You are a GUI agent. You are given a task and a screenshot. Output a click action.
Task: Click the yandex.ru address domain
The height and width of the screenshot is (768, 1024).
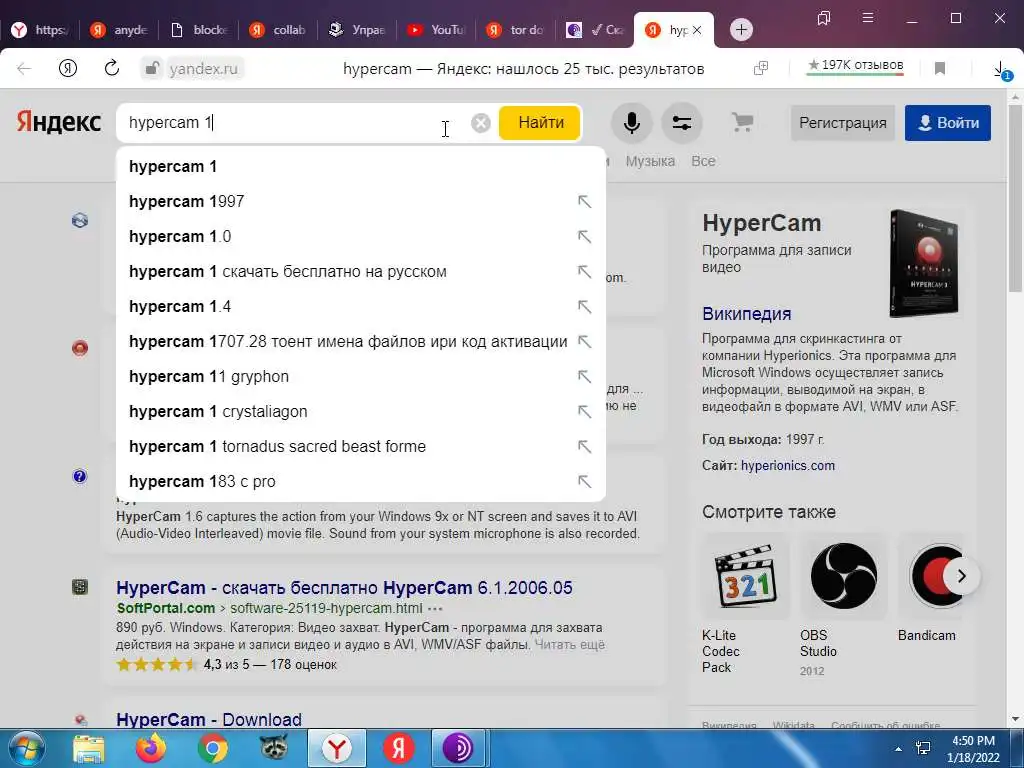(x=203, y=69)
